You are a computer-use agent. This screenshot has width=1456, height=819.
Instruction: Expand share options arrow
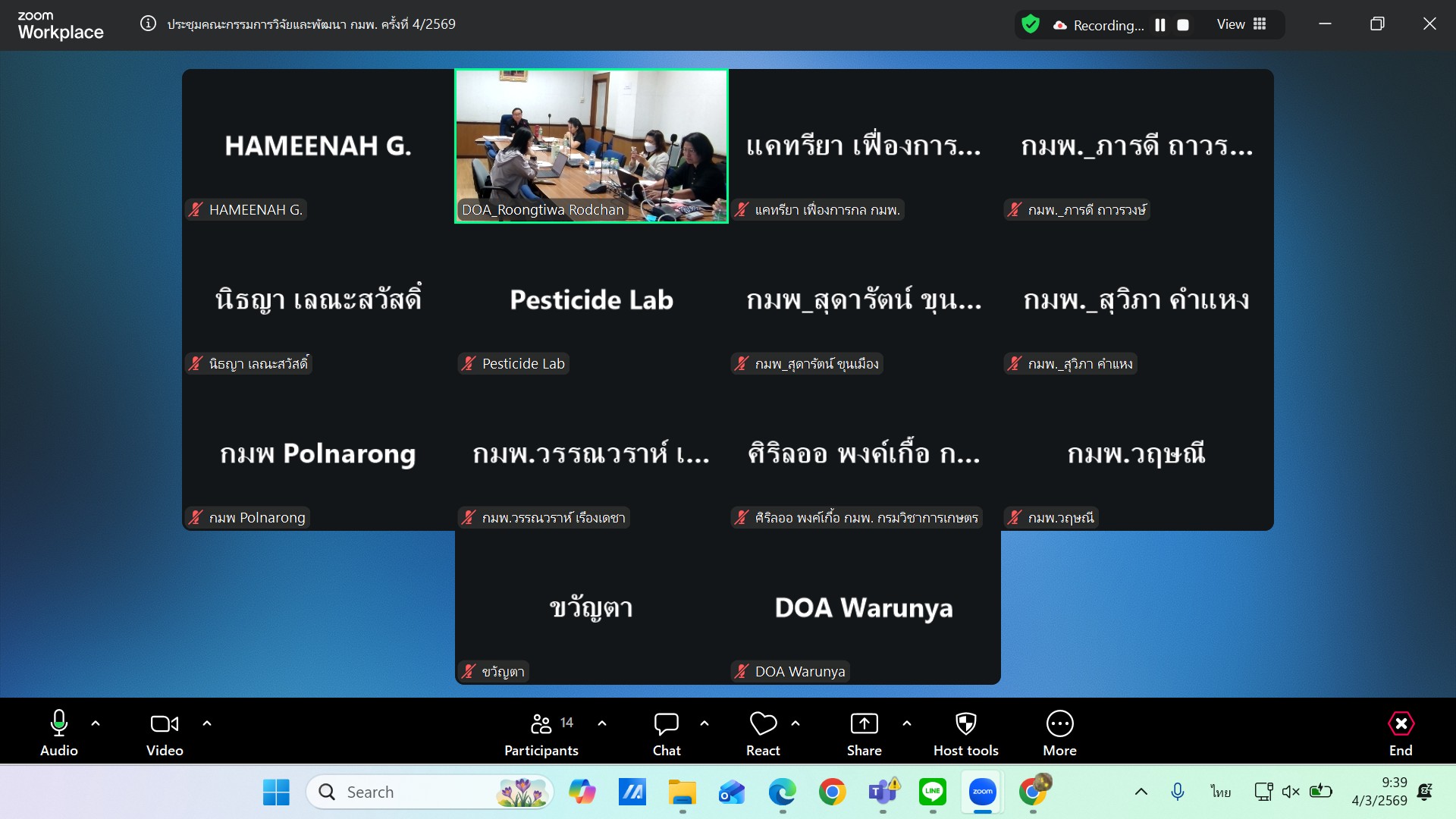click(907, 723)
